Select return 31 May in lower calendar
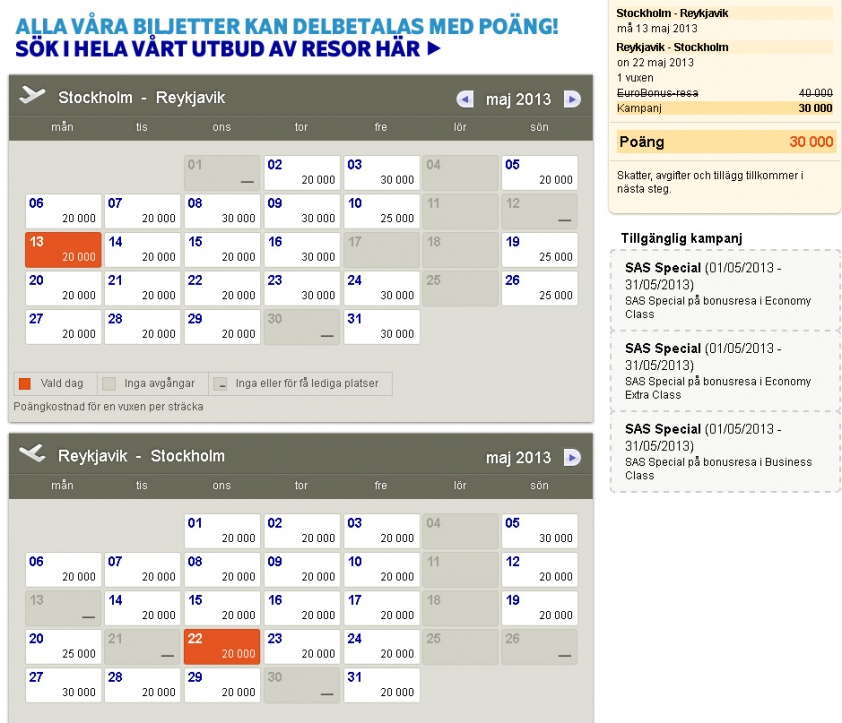 [x=381, y=685]
